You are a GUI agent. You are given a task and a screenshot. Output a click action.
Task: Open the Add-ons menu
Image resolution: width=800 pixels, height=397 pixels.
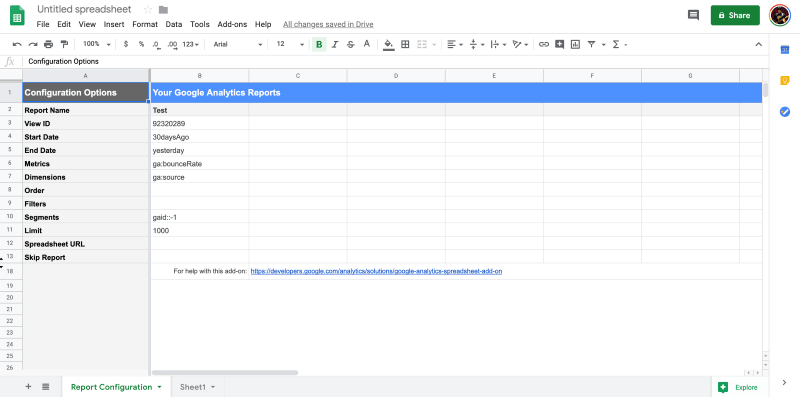pyautogui.click(x=232, y=24)
